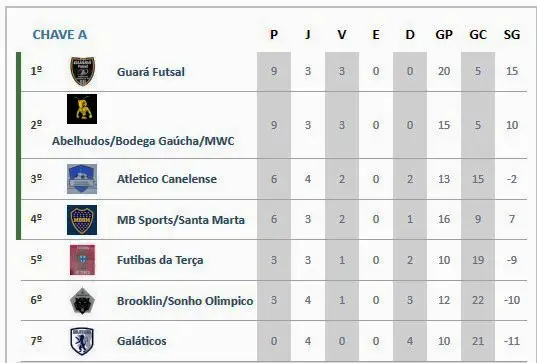The image size is (537, 363).
Task: Click the P points column header
Action: 274,35
